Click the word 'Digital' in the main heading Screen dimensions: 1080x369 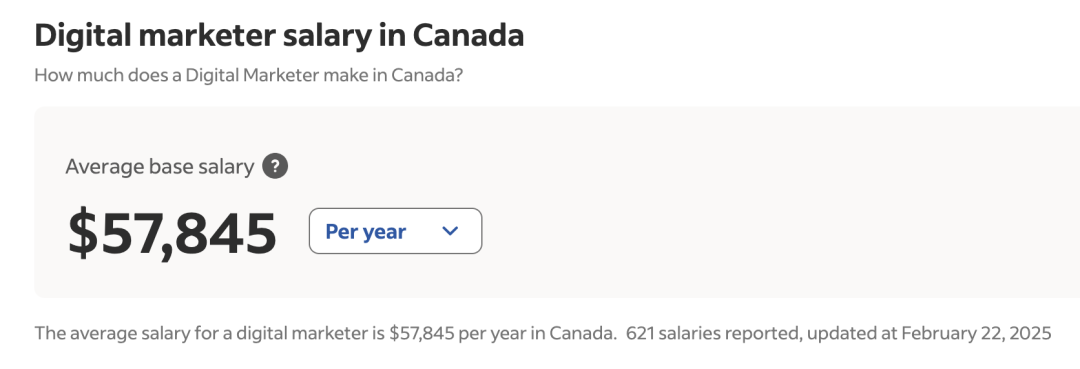tap(82, 35)
